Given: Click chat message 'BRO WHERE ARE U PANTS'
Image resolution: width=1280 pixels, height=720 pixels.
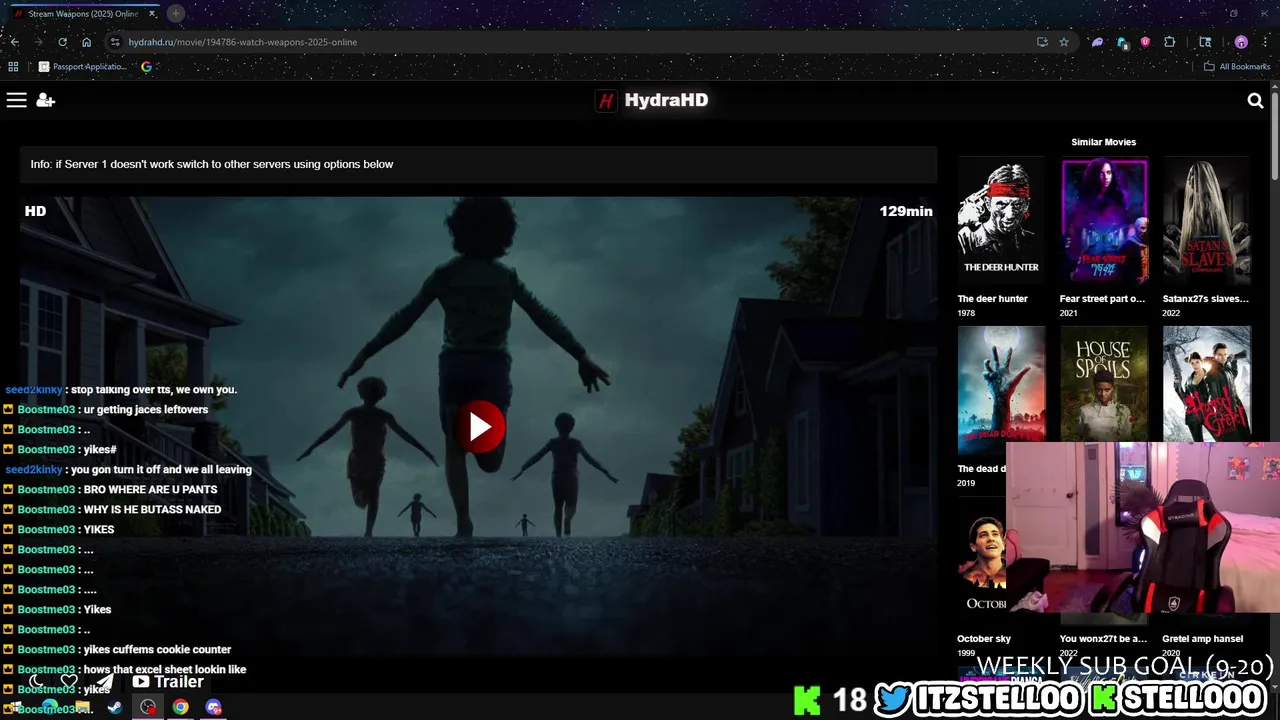Looking at the screenshot, I should [x=150, y=490].
